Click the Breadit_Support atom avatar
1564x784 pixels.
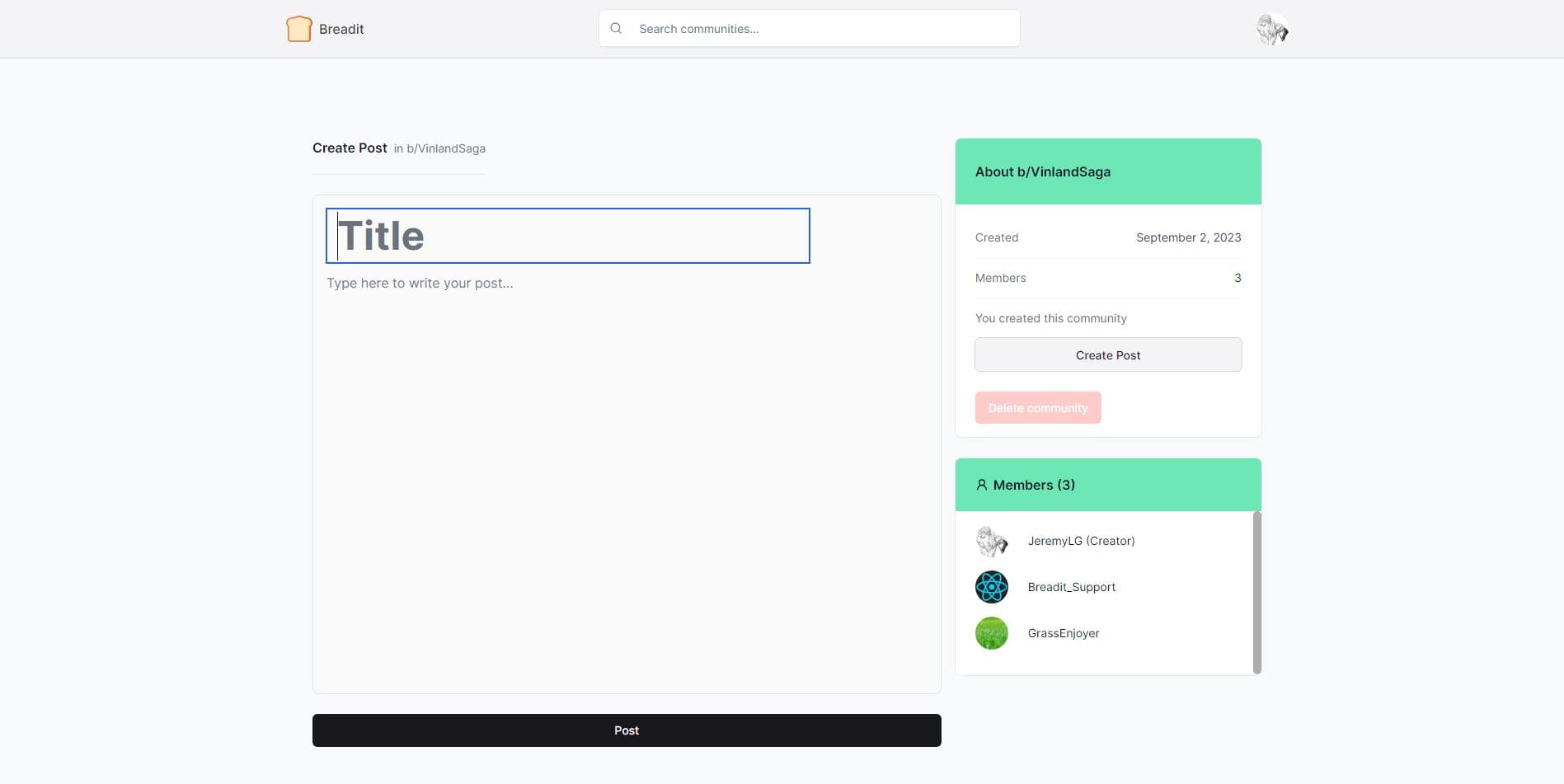click(991, 586)
